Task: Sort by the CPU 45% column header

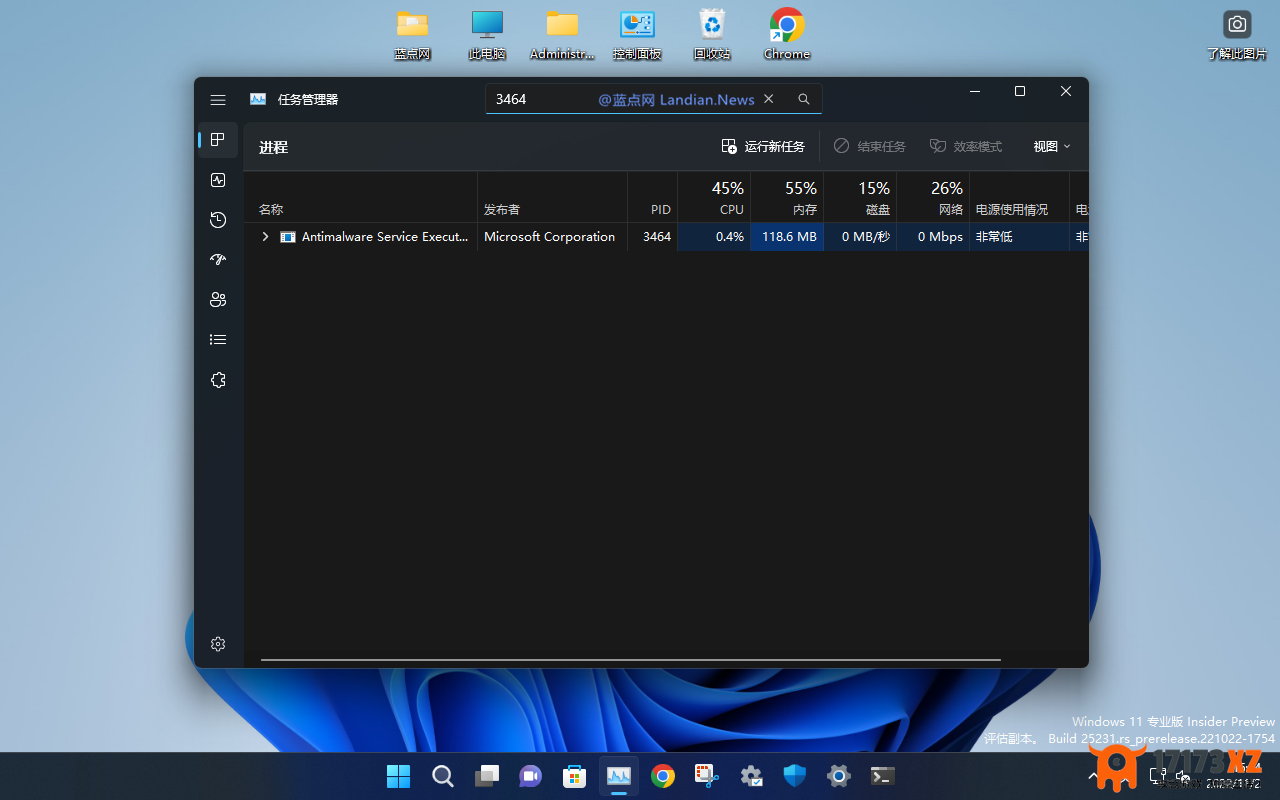Action: click(x=714, y=197)
